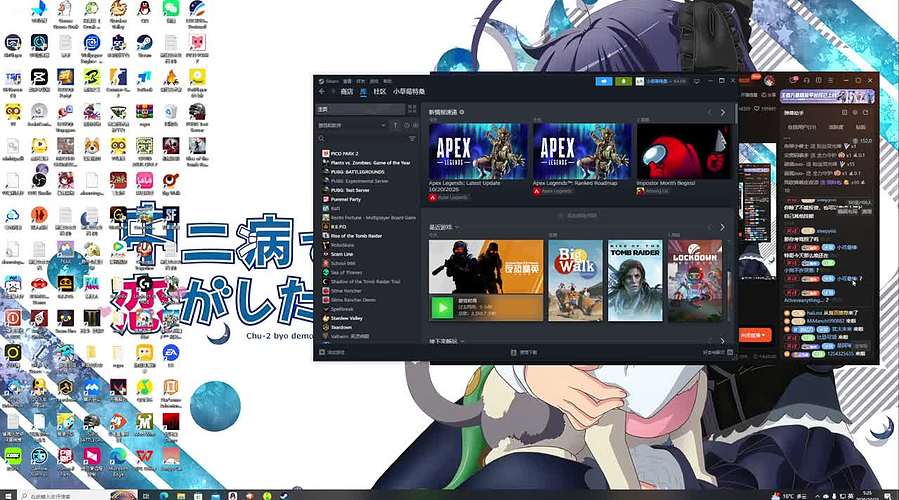Image resolution: width=899 pixels, height=500 pixels.
Task: Open the Store (商店) tab in Steam
Action: click(x=347, y=92)
